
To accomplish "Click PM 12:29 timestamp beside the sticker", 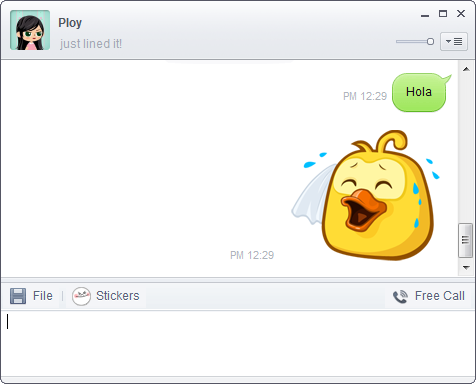I will coord(252,255).
